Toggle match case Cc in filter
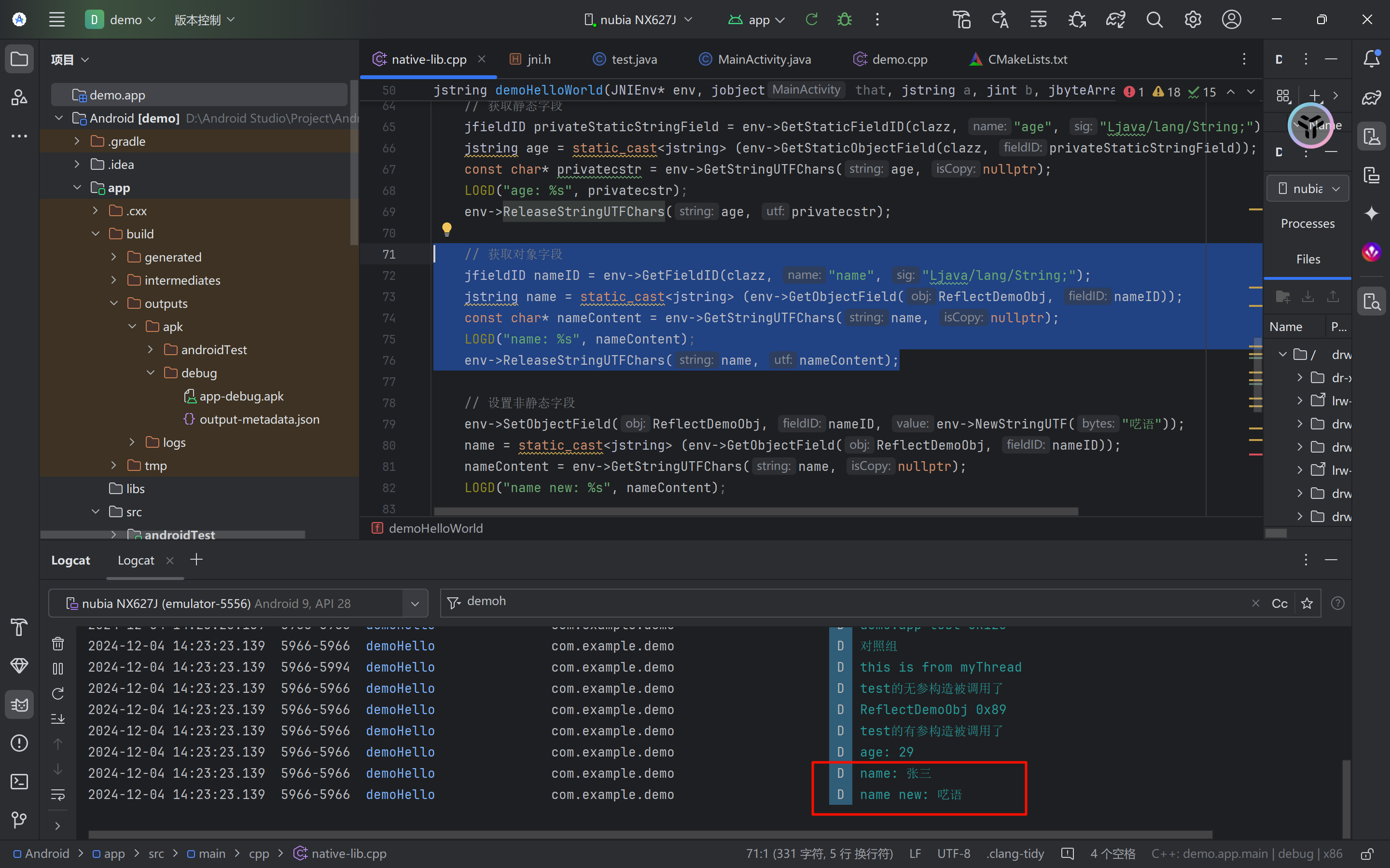 [1279, 603]
